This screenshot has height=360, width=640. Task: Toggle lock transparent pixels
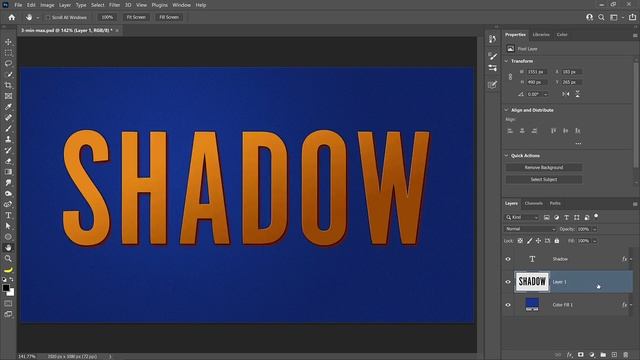click(520, 241)
